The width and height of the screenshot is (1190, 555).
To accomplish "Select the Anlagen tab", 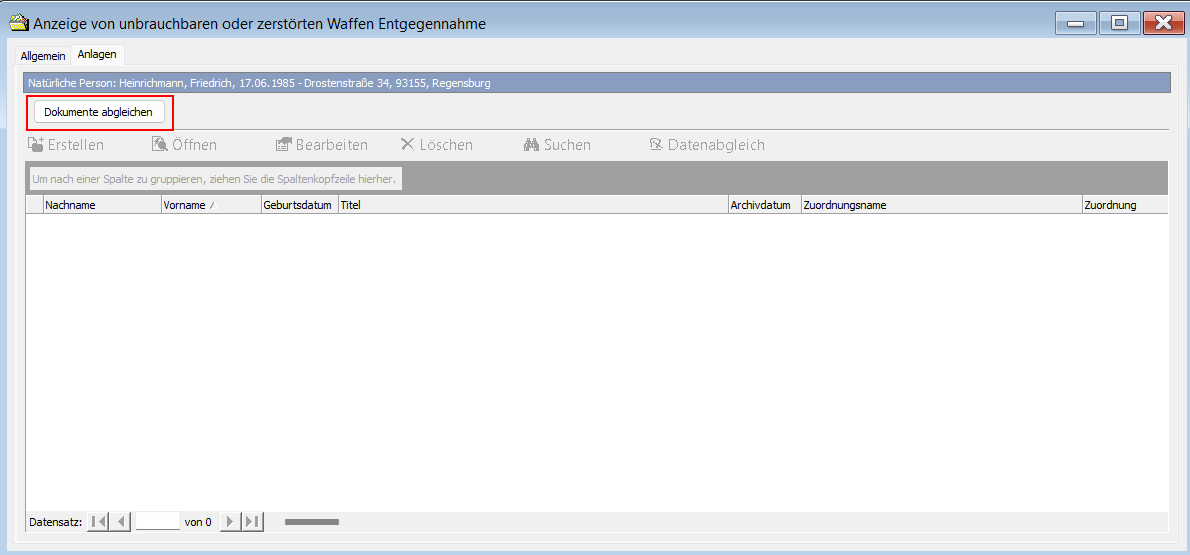I will click(97, 55).
